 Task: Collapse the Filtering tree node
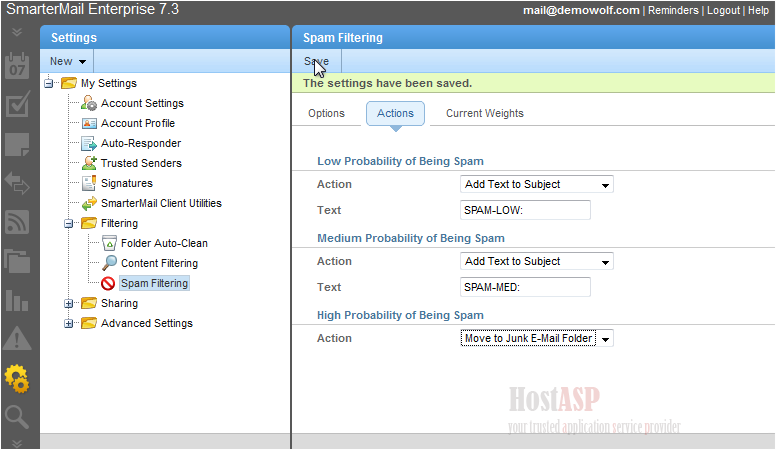tap(68, 223)
